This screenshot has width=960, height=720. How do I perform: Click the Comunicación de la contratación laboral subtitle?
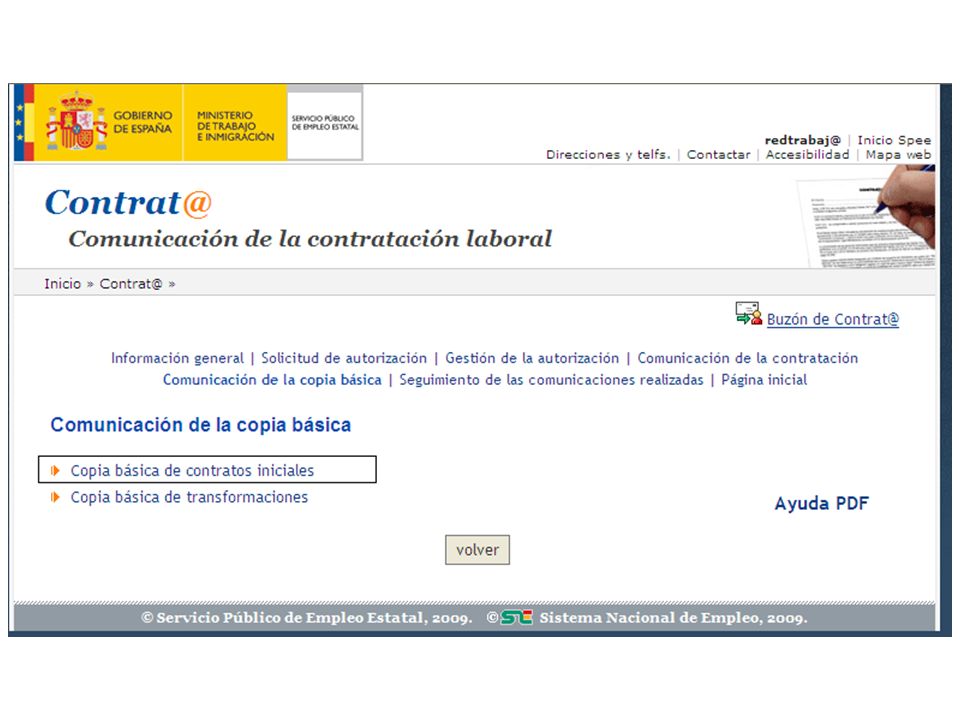[x=310, y=239]
